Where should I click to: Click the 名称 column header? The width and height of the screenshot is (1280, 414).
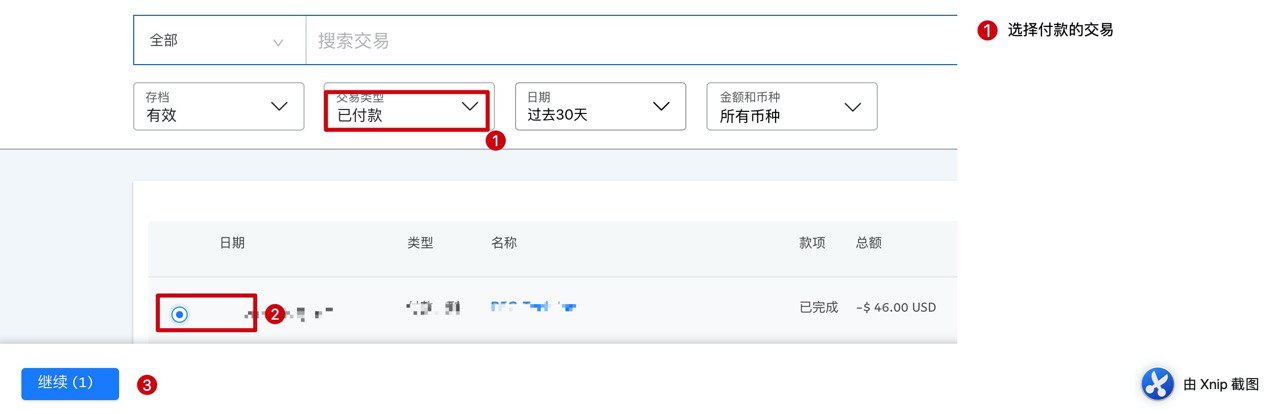(504, 243)
